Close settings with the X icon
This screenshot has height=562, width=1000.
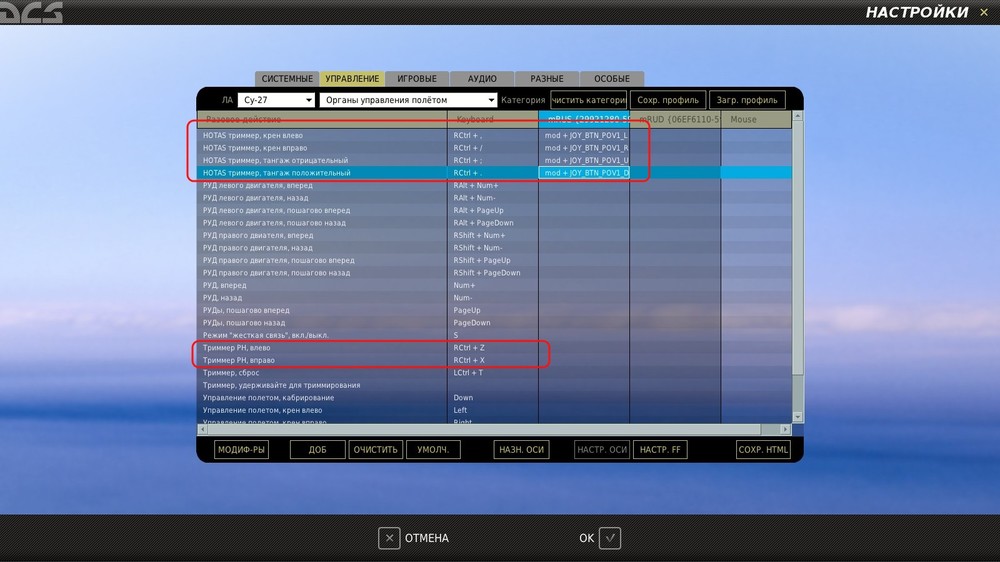click(983, 12)
